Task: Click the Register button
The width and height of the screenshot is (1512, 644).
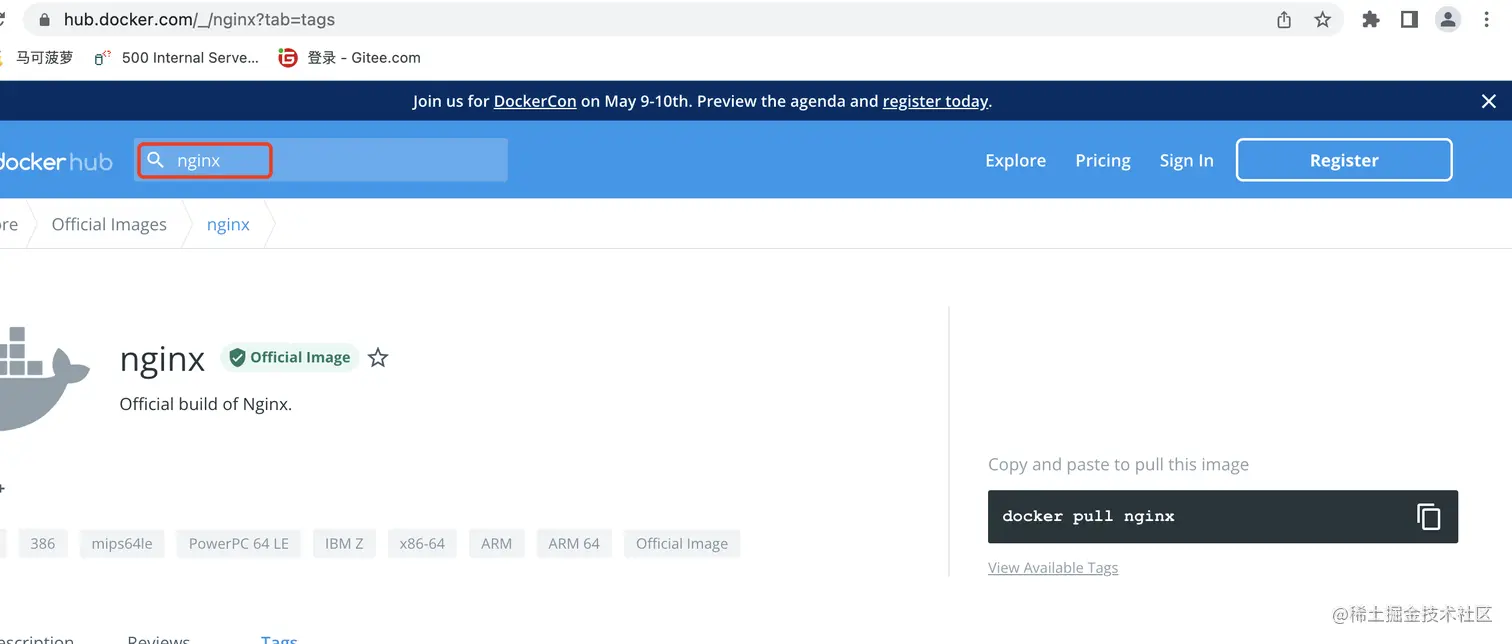Action: click(x=1344, y=160)
